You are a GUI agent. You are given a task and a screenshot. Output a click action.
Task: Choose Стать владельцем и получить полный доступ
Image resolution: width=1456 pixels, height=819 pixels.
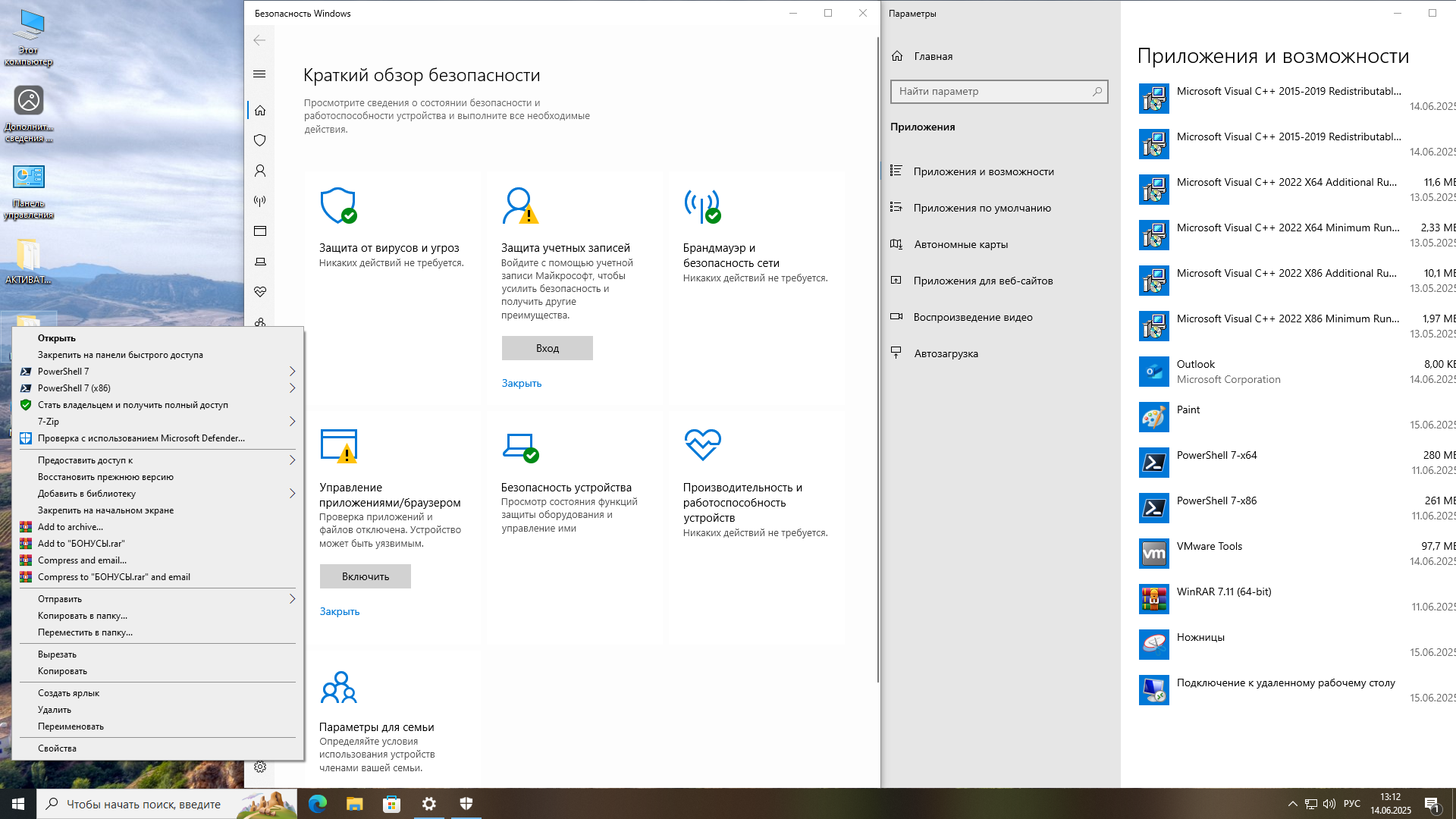pyautogui.click(x=158, y=405)
